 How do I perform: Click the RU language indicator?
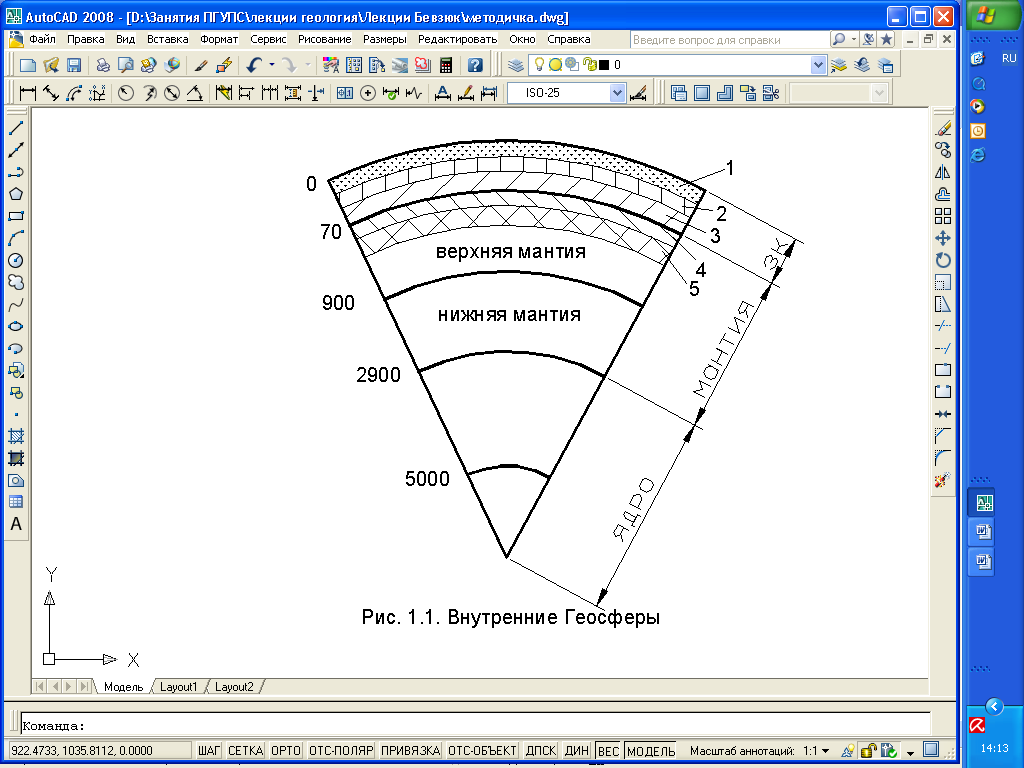(x=1009, y=58)
